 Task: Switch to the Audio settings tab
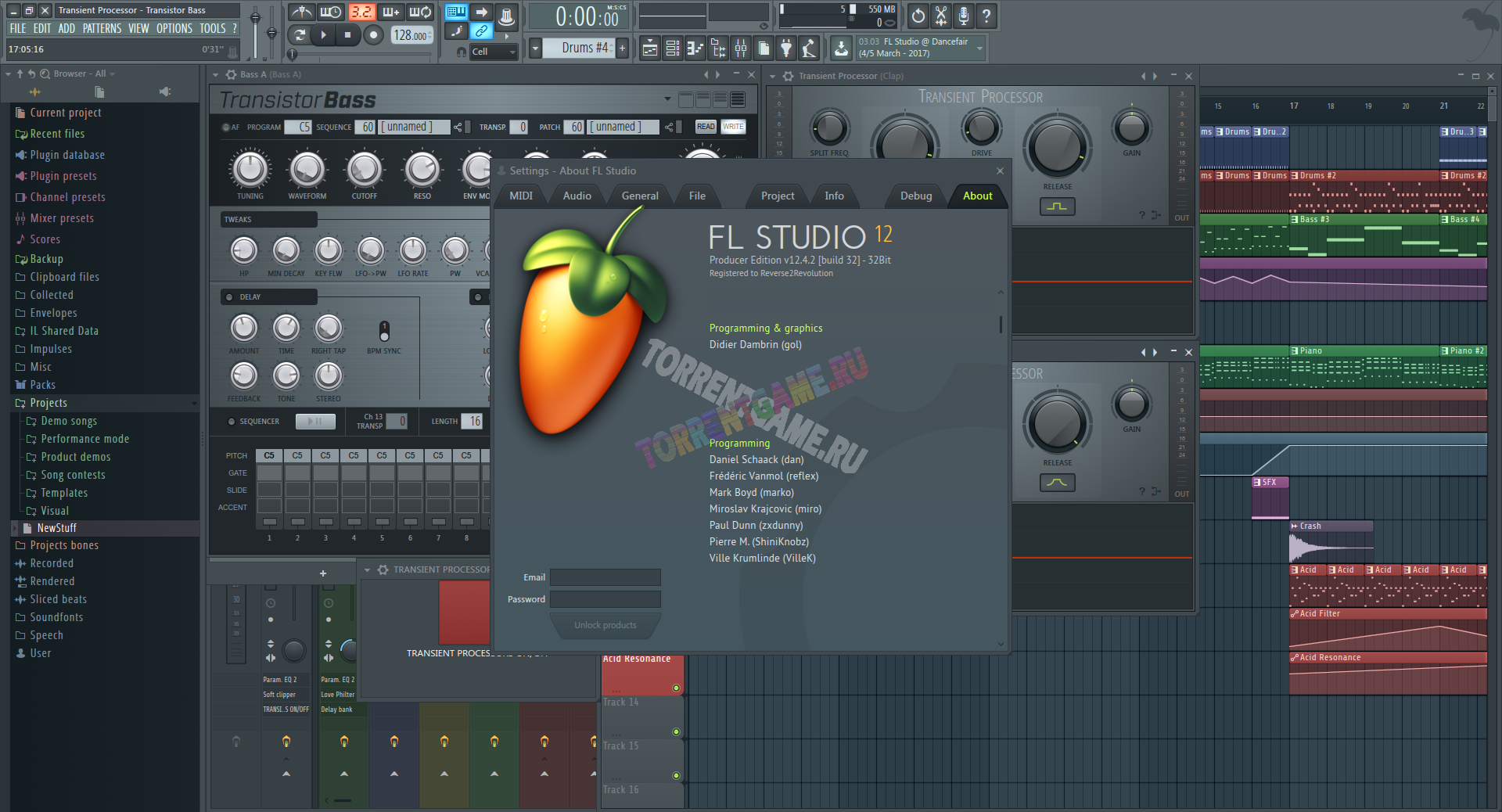577,196
